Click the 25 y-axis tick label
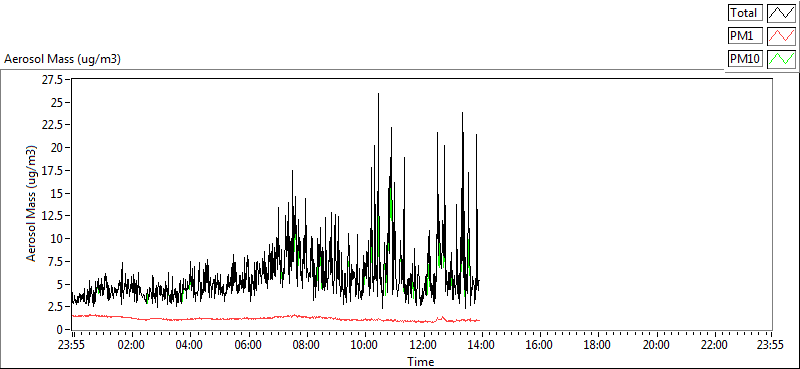 57,102
